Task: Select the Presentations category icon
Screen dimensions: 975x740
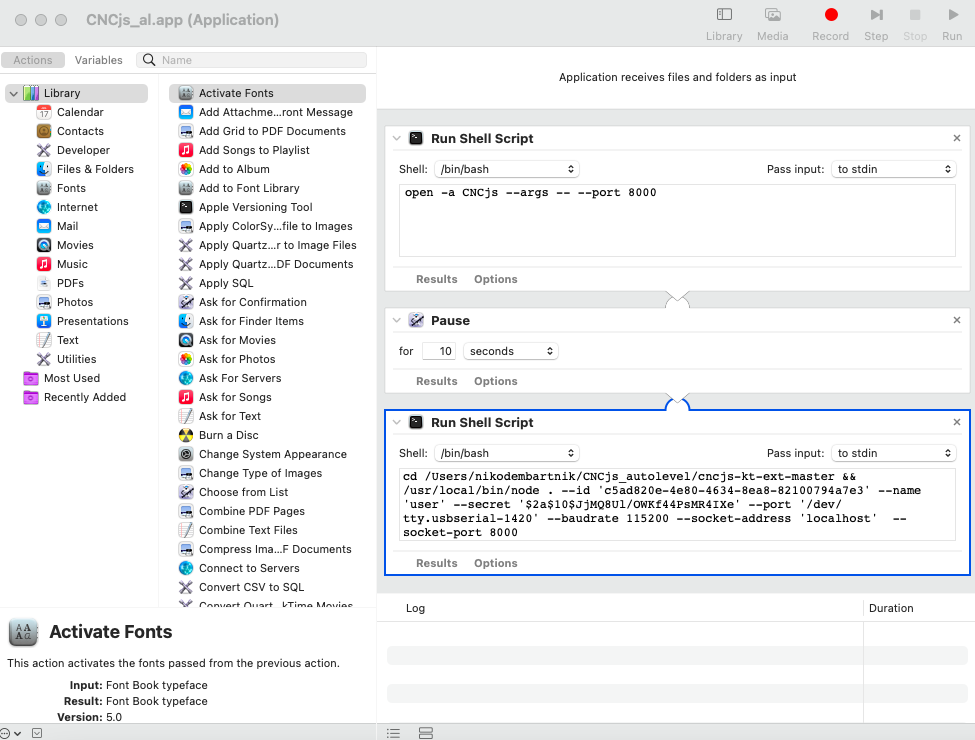Action: pyautogui.click(x=44, y=321)
